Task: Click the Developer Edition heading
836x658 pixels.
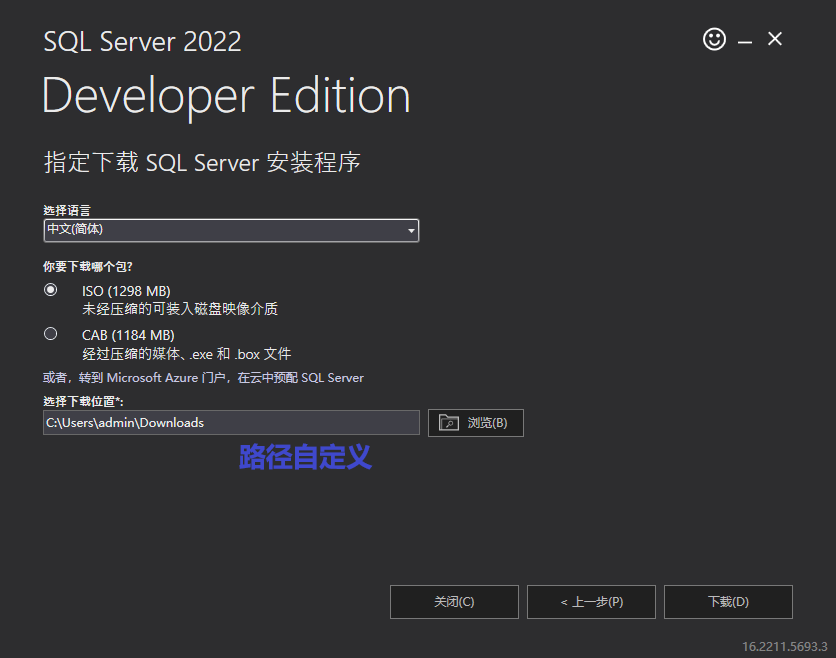Action: (x=226, y=96)
